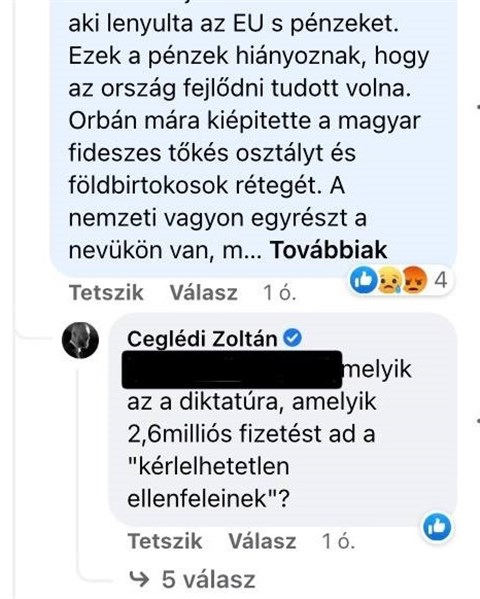The height and width of the screenshot is (599, 480).
Task: Click the sad face reaction icon
Action: (388, 281)
